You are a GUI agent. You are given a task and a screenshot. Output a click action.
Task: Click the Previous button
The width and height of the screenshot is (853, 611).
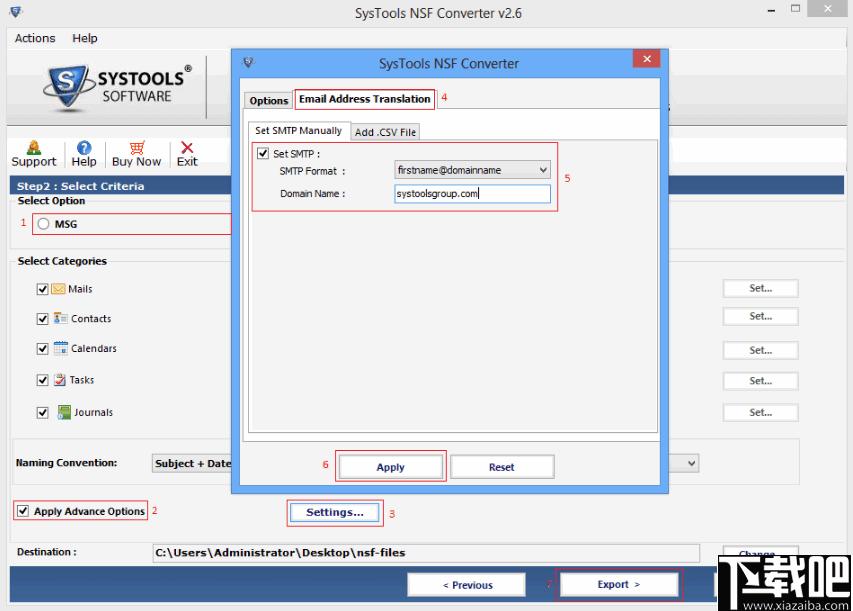pos(467,585)
